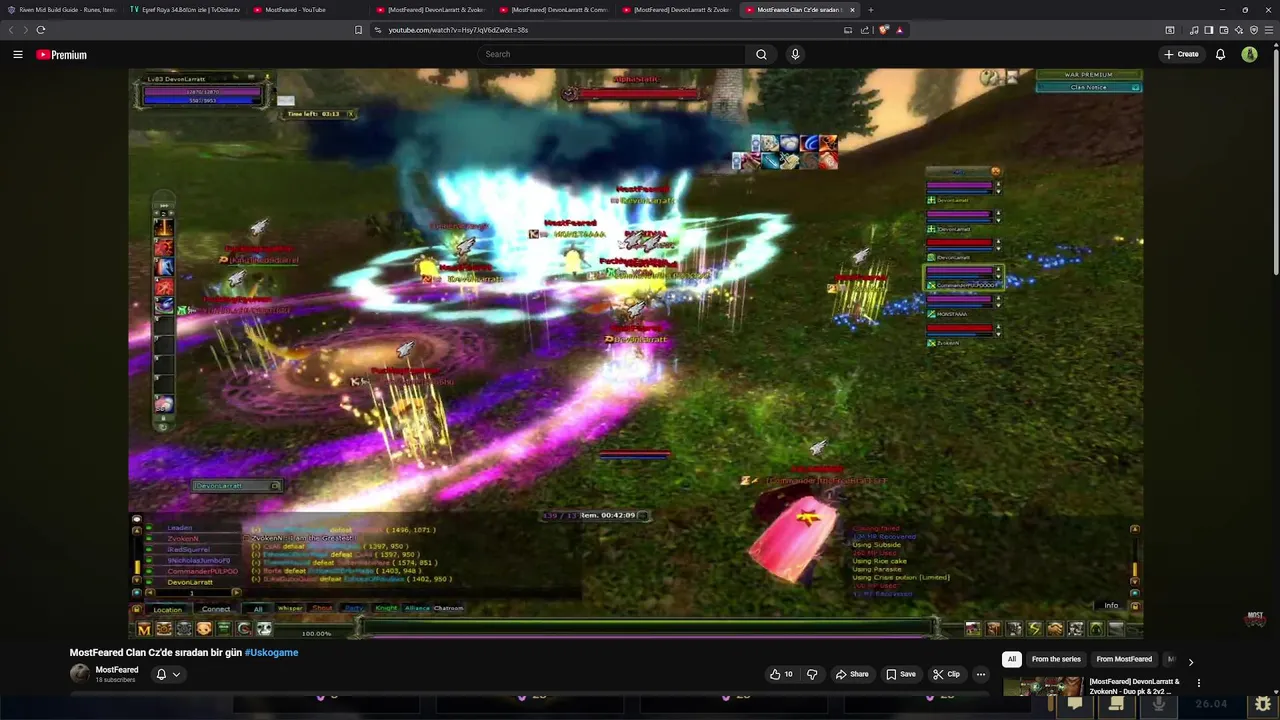Switch to the MostFeared - YouTube tab
1280x720 pixels.
[307, 10]
